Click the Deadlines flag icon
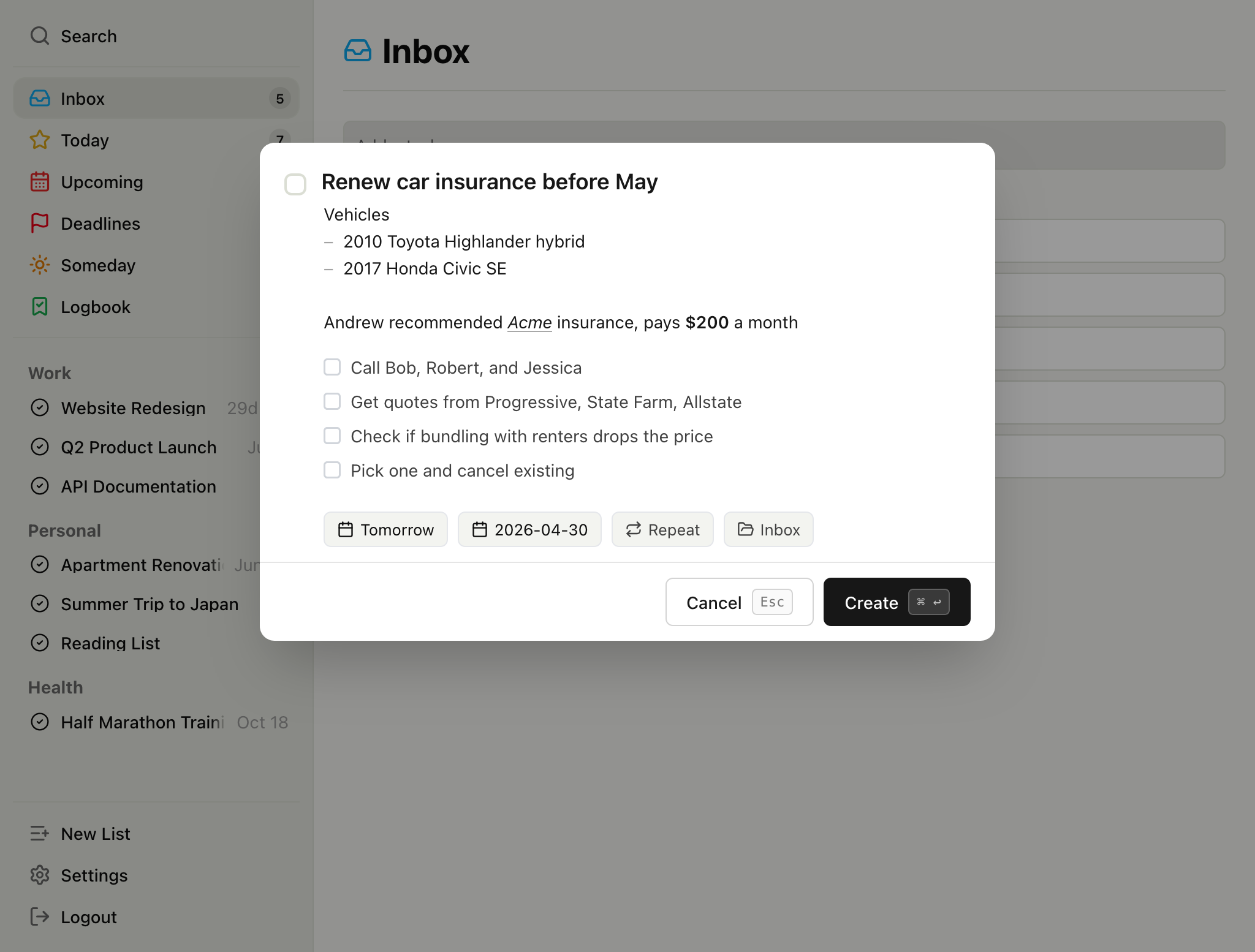1255x952 pixels. (x=40, y=224)
